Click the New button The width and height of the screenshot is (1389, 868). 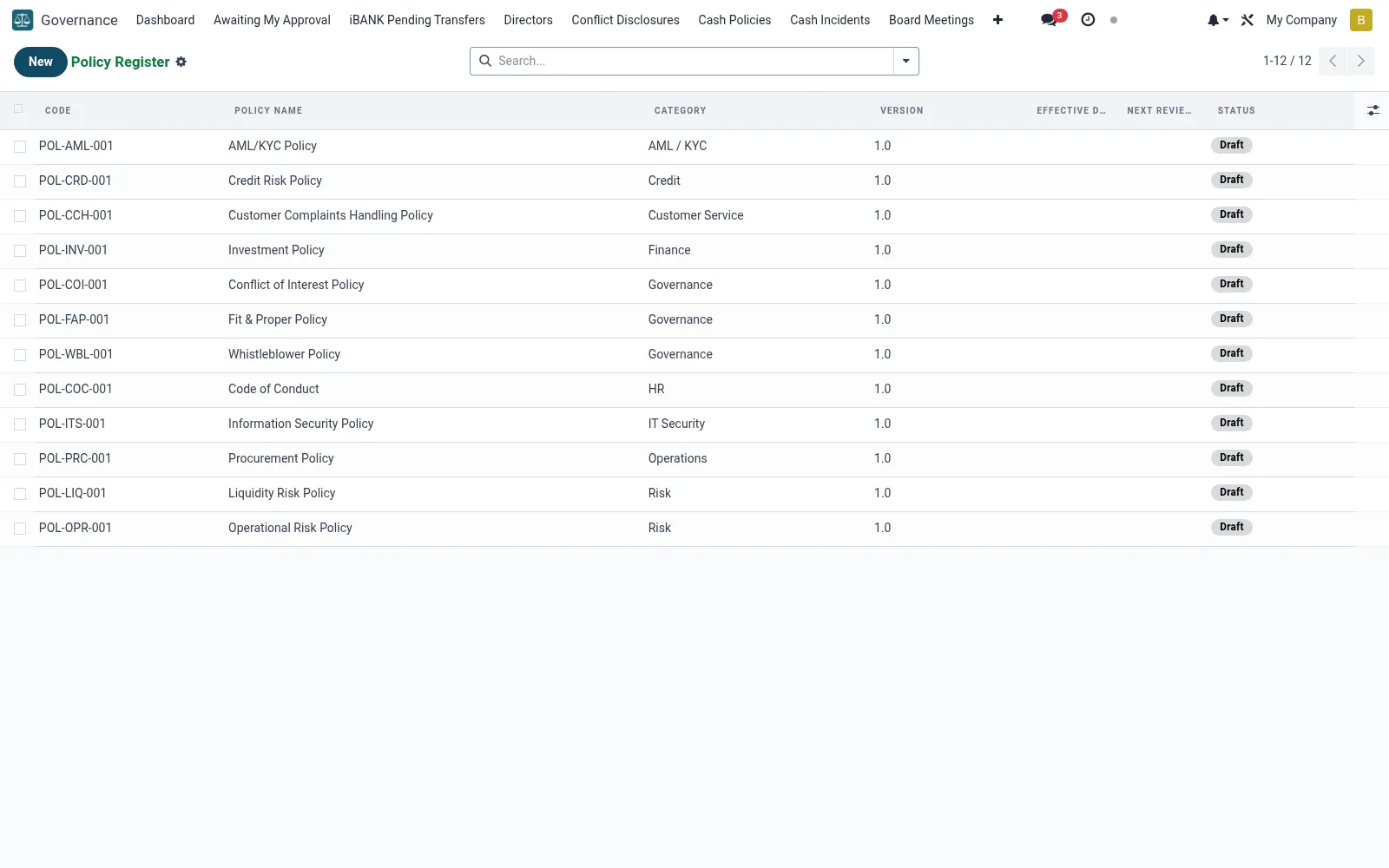41,62
